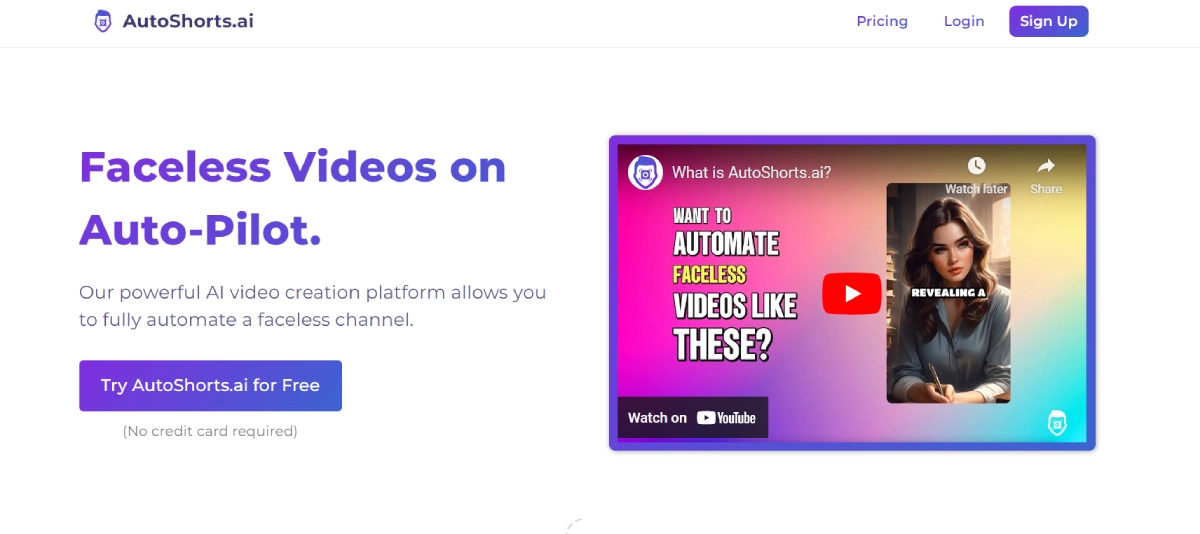Click the AutoShorts.ai robot logo icon
The image size is (1200, 534).
102,21
